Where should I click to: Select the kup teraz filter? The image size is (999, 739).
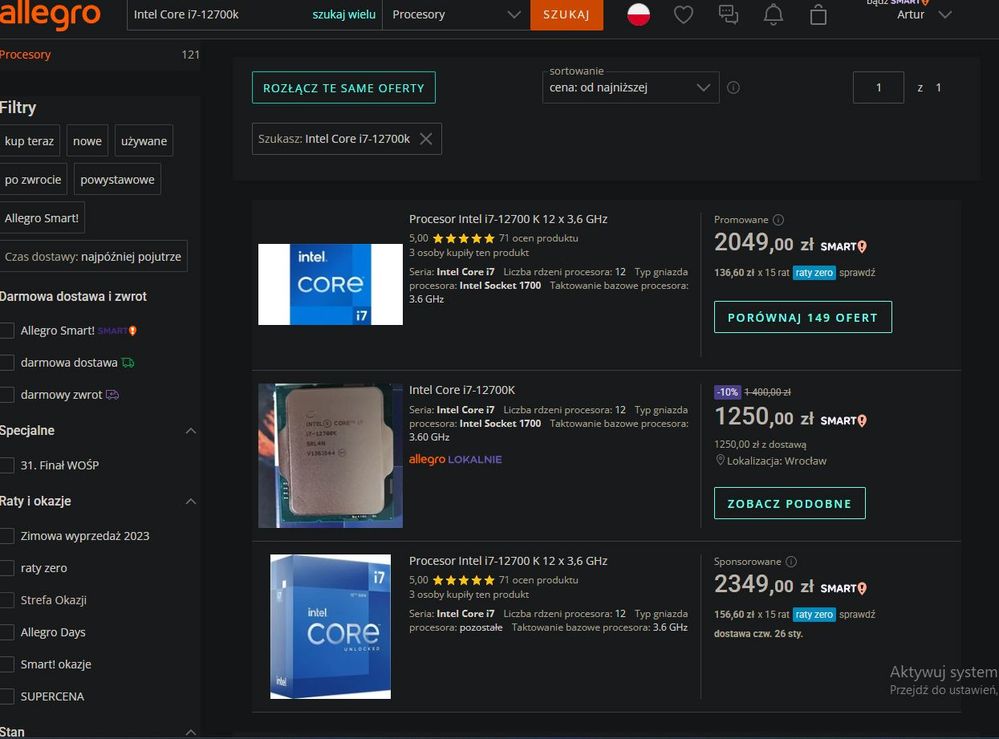(x=29, y=141)
